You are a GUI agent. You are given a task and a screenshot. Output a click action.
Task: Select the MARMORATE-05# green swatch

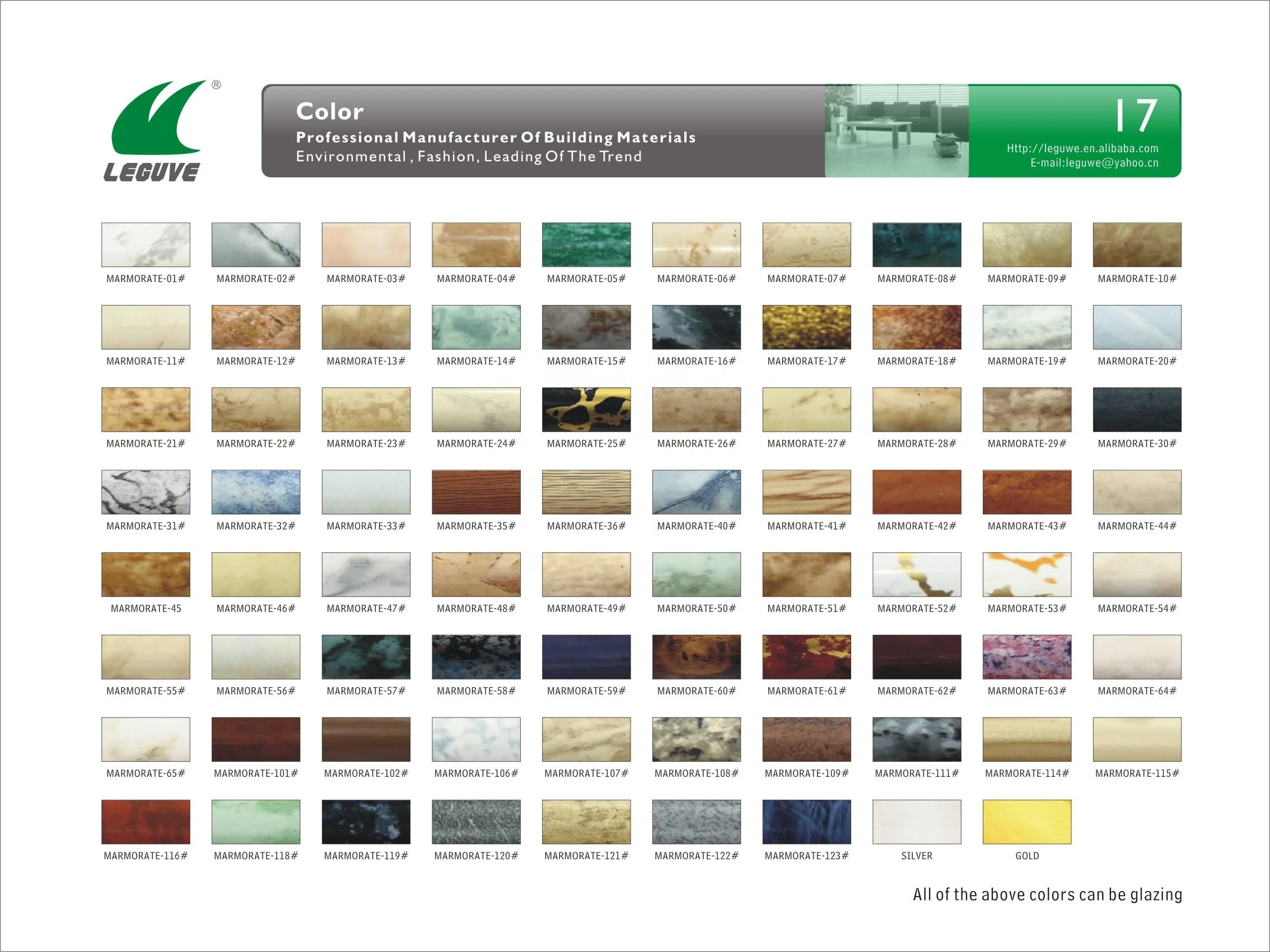click(x=586, y=245)
